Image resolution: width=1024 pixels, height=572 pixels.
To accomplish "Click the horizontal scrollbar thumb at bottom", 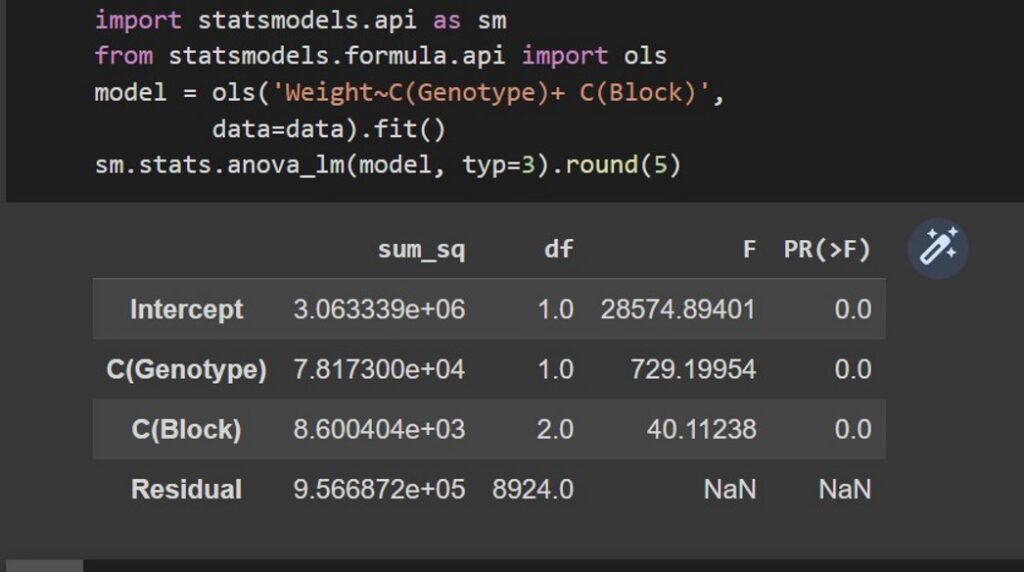I will (x=44, y=565).
